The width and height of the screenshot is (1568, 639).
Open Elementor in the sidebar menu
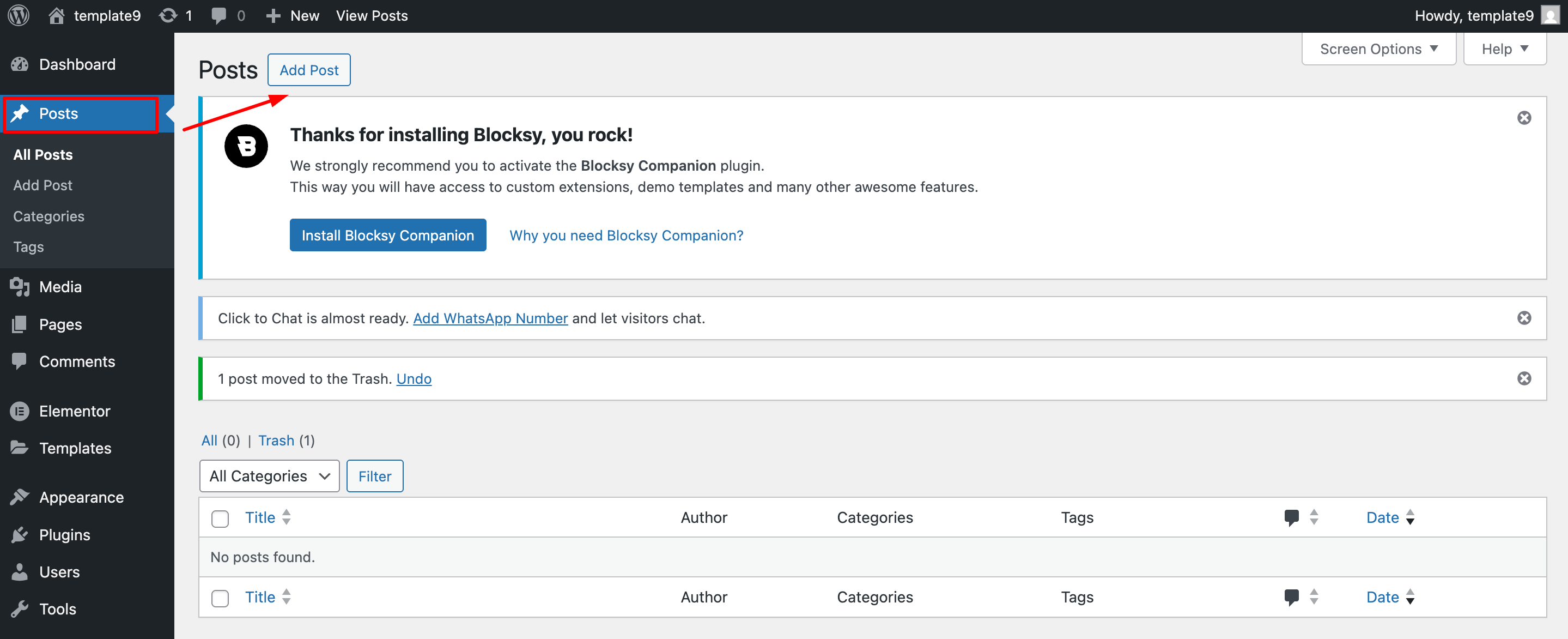coord(74,411)
